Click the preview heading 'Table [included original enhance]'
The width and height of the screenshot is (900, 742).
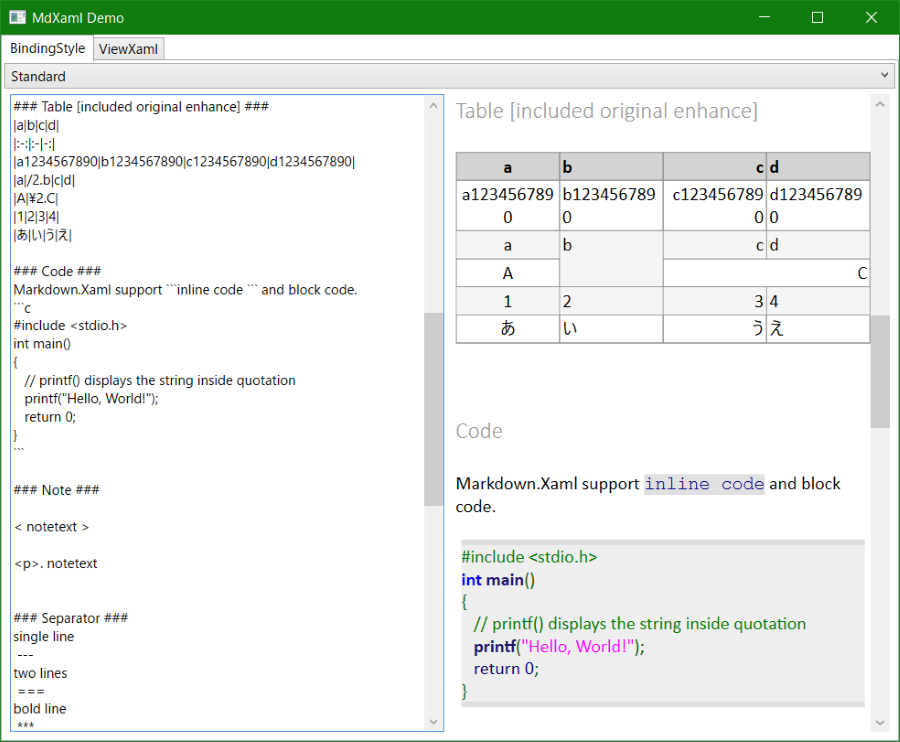[x=607, y=111]
